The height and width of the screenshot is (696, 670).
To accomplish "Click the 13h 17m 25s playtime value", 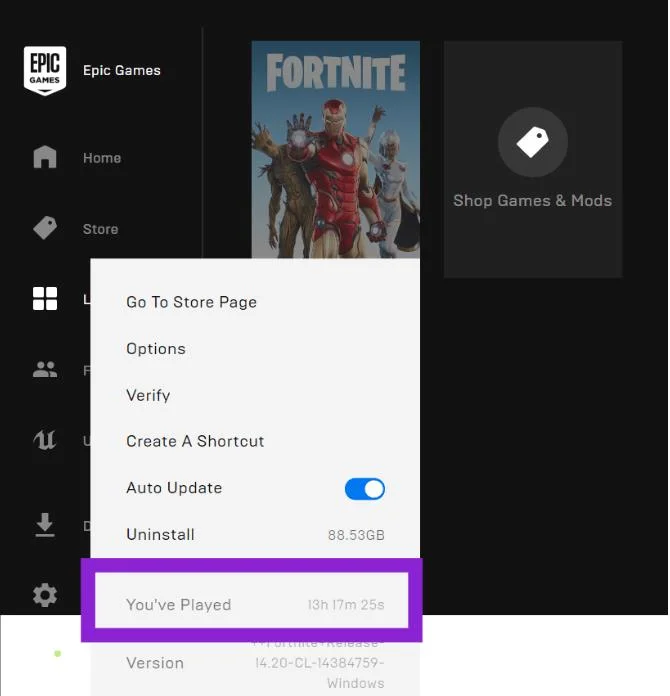I will 346,605.
